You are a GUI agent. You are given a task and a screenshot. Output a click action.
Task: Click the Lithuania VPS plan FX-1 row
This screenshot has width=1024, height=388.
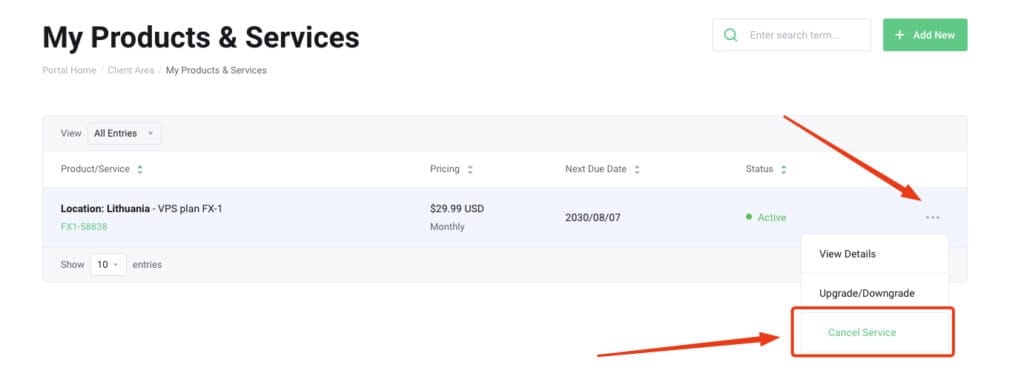[x=504, y=218]
